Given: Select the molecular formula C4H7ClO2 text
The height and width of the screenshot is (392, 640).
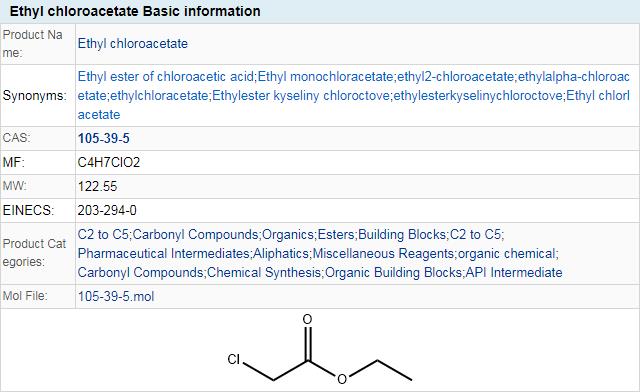Looking at the screenshot, I should [109, 163].
